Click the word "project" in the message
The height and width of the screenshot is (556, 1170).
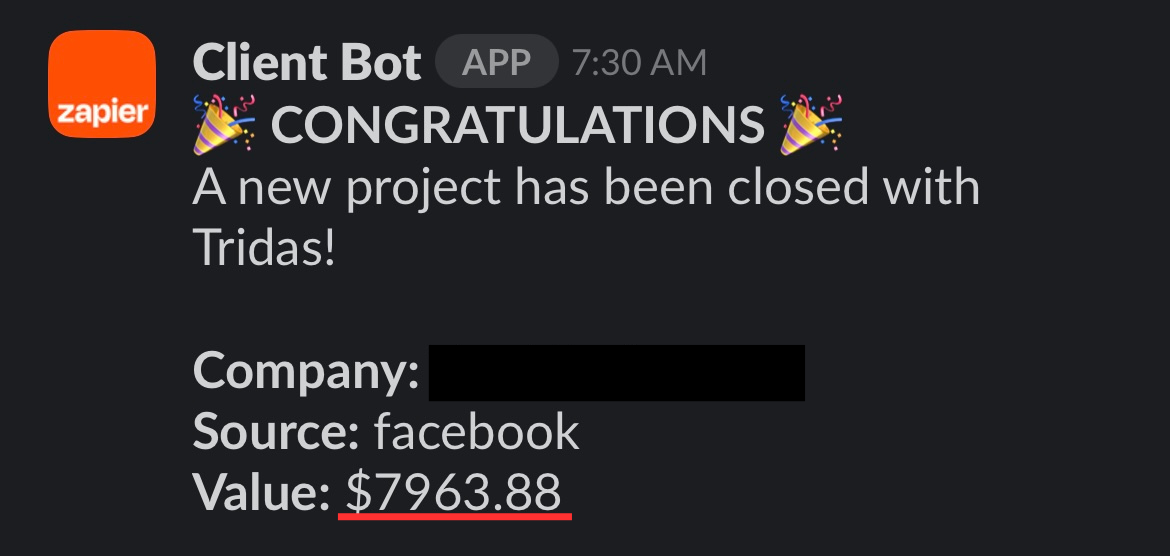(x=422, y=190)
